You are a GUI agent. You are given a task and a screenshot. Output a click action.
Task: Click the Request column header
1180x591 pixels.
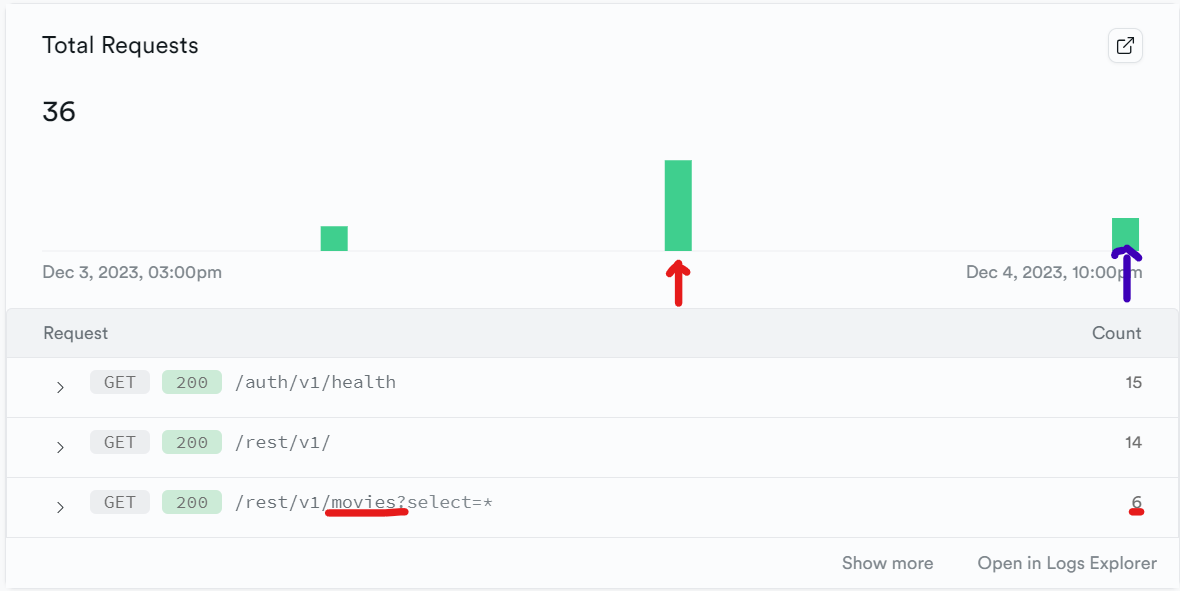75,333
